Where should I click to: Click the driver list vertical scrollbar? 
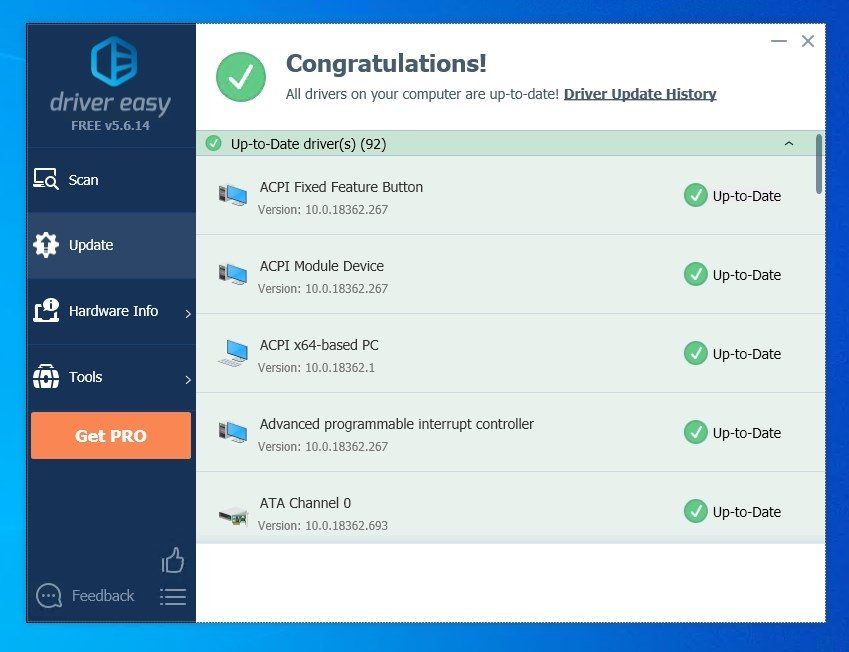(x=819, y=164)
